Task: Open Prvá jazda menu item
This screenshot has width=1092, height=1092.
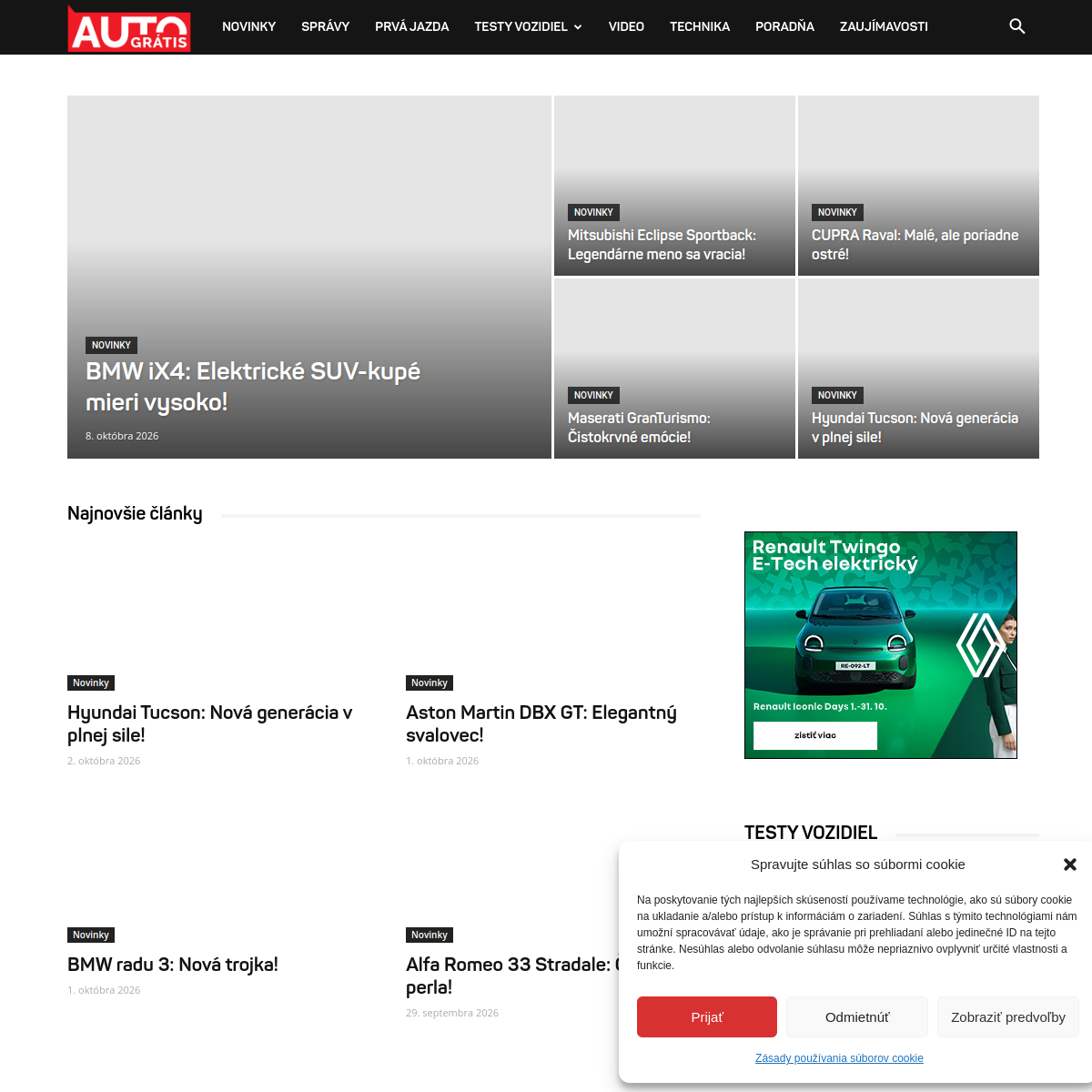Action: pyautogui.click(x=411, y=26)
